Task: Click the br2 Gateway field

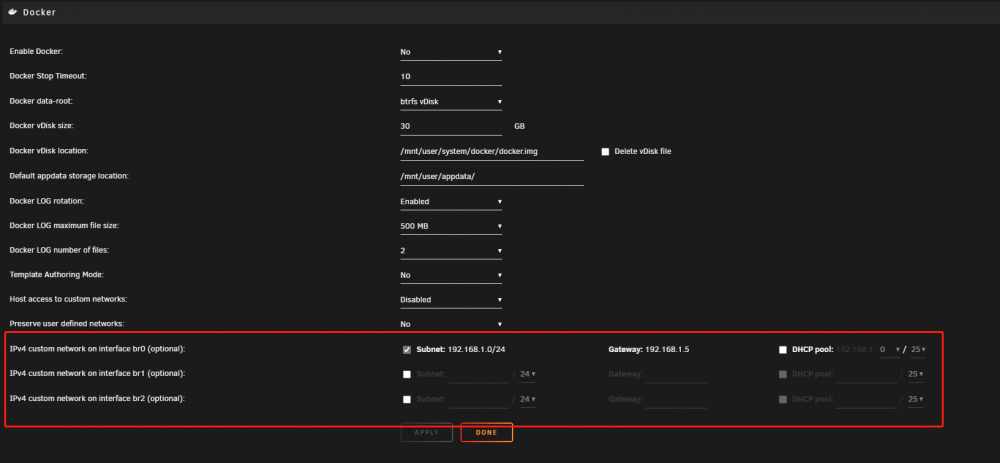Action: (x=675, y=399)
